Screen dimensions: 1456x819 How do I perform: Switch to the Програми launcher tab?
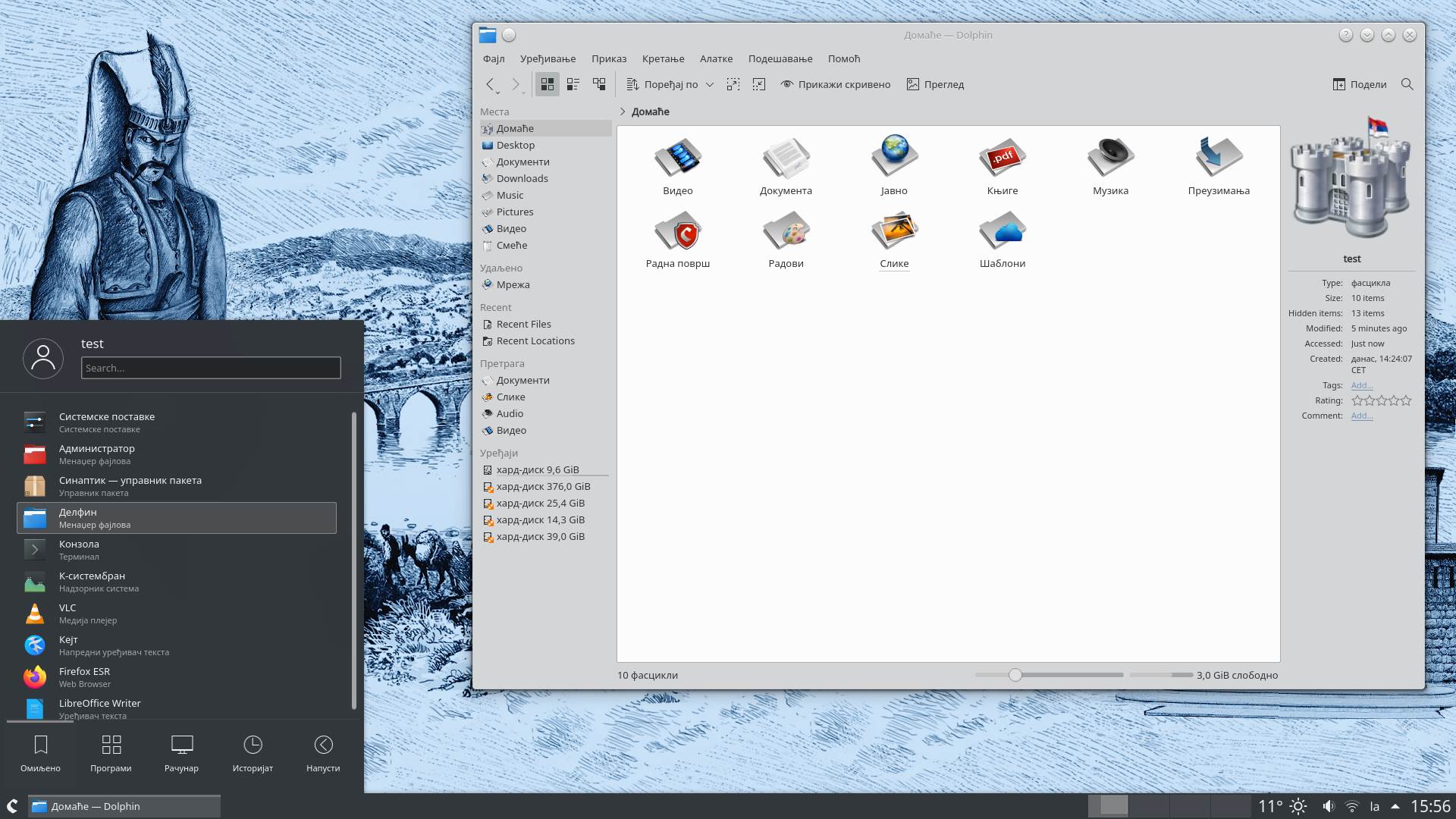point(111,753)
